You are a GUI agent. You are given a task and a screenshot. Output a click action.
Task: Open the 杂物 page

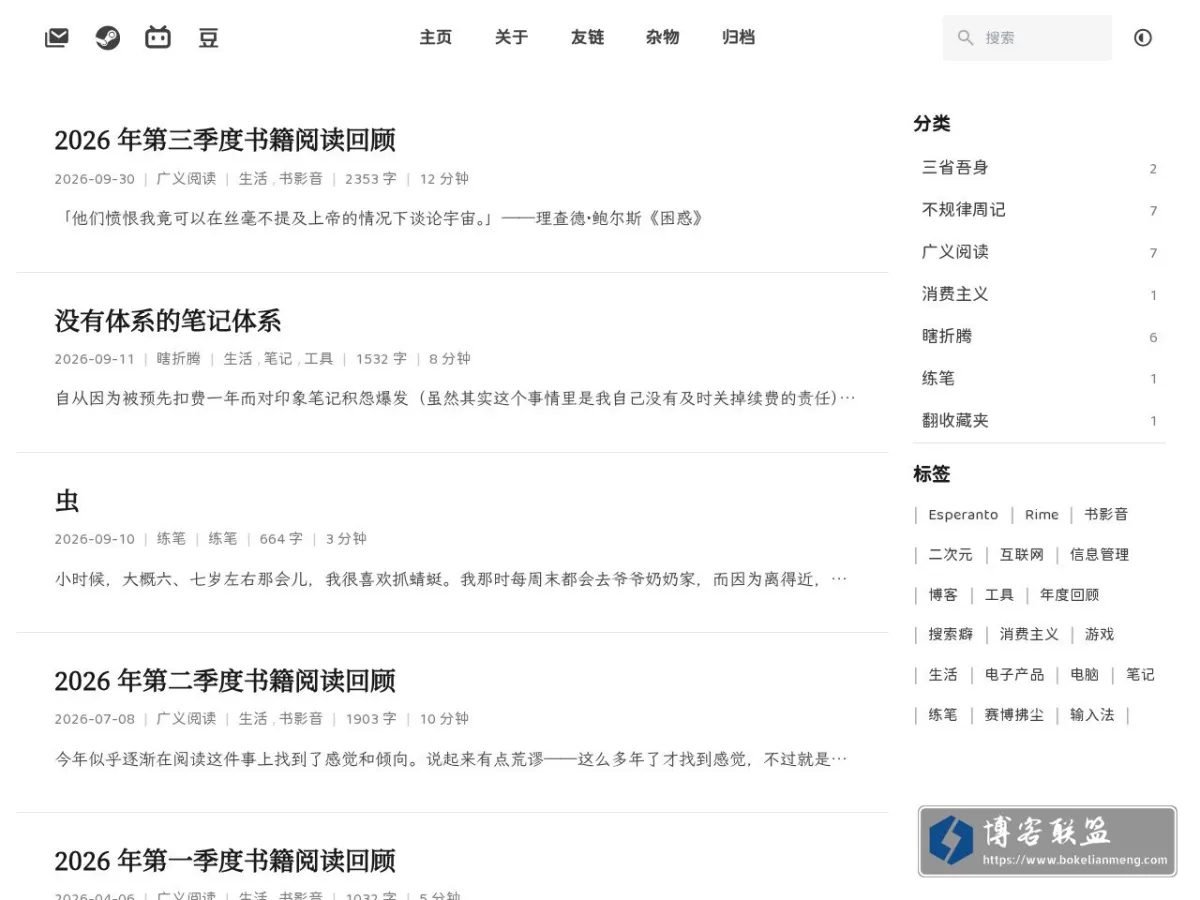pos(662,37)
